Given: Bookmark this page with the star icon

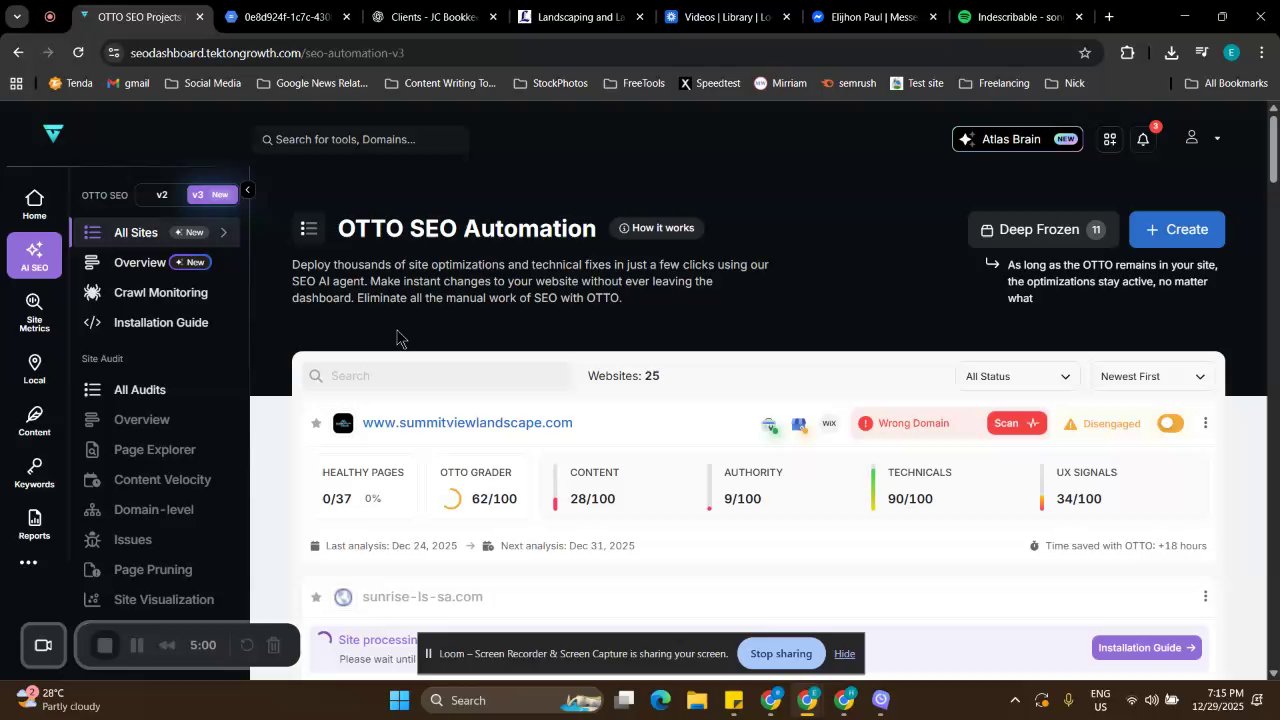Looking at the screenshot, I should tap(1085, 53).
